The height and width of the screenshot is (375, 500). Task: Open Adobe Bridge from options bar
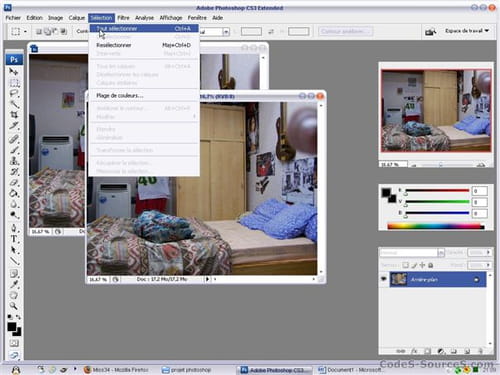[430, 32]
